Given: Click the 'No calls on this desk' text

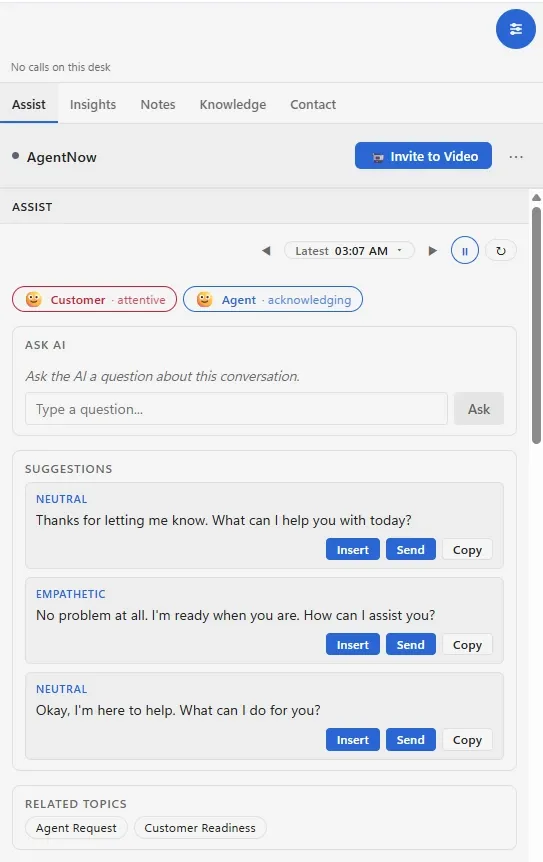Looking at the screenshot, I should 60,67.
